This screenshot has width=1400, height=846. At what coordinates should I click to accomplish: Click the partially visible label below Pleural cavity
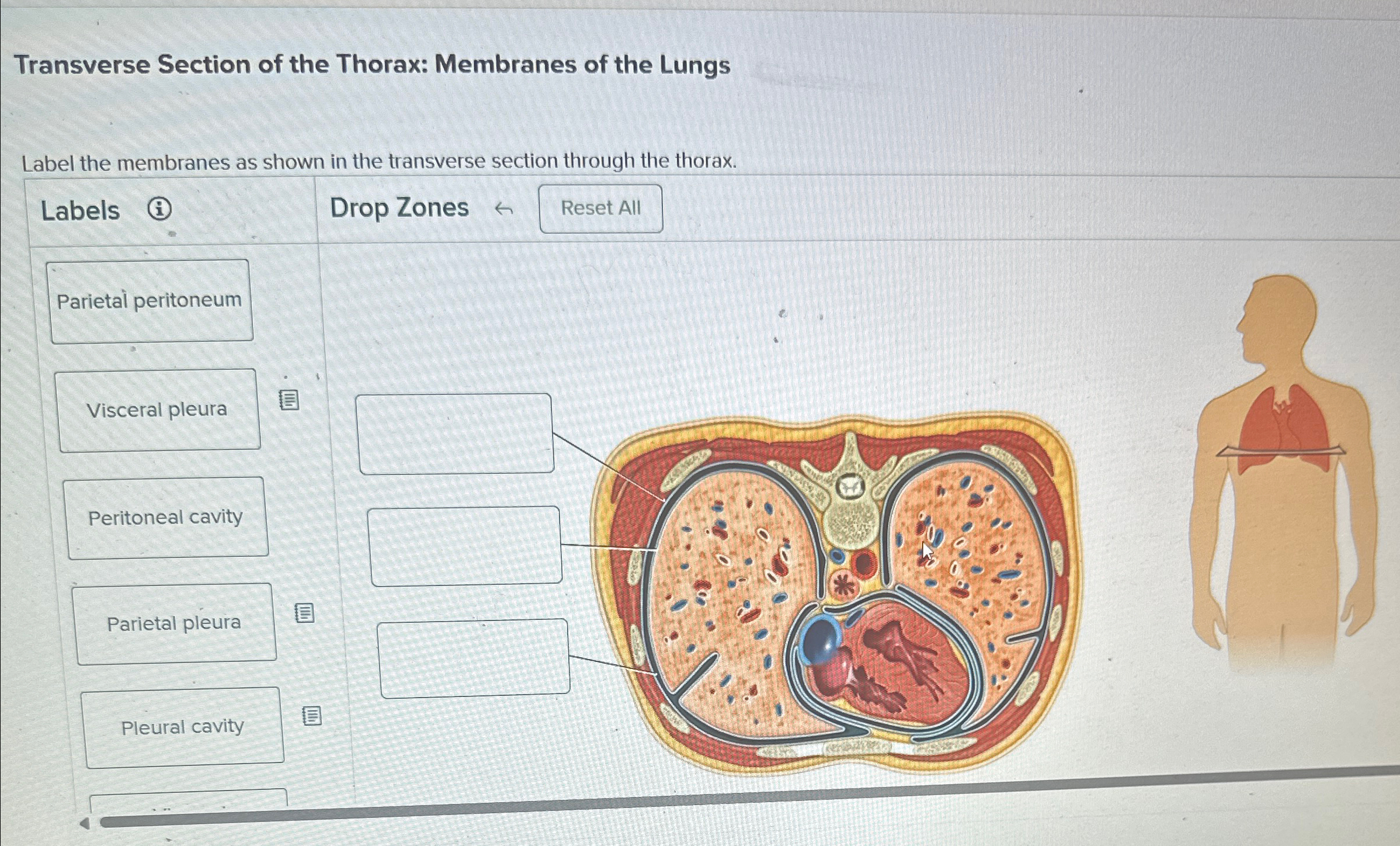(188, 797)
